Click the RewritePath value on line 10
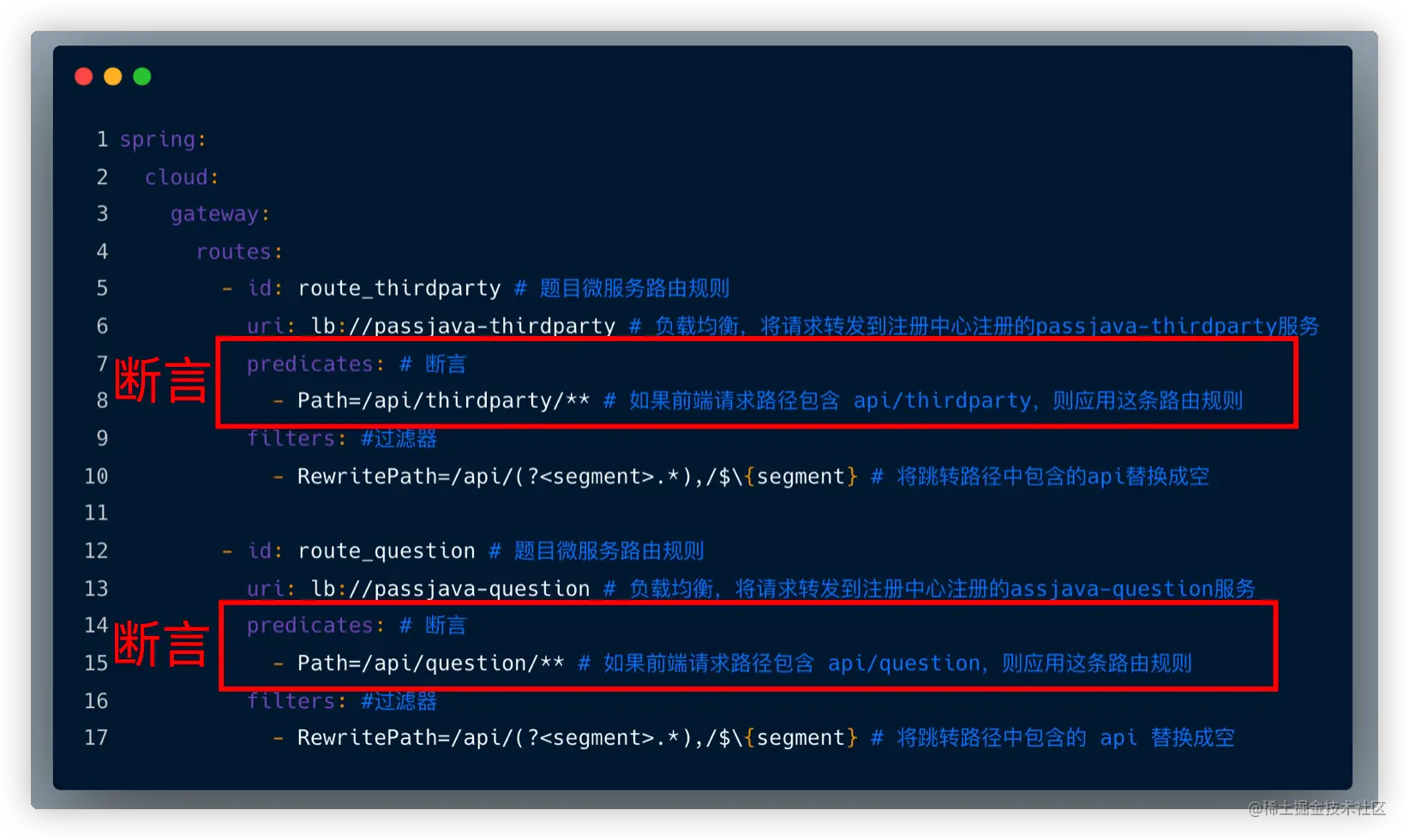The image size is (1409, 840). [x=577, y=476]
